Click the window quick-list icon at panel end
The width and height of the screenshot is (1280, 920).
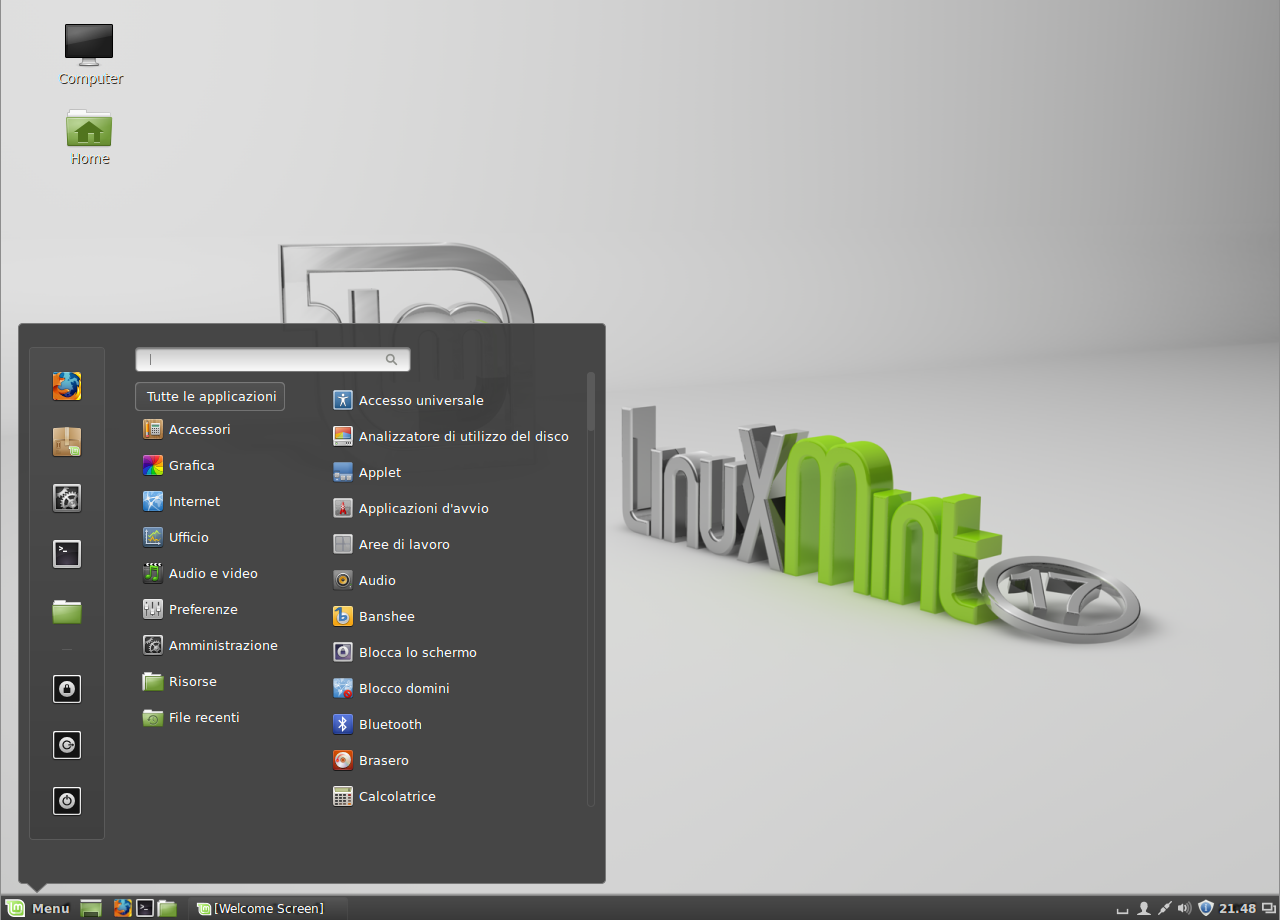pos(1269,908)
